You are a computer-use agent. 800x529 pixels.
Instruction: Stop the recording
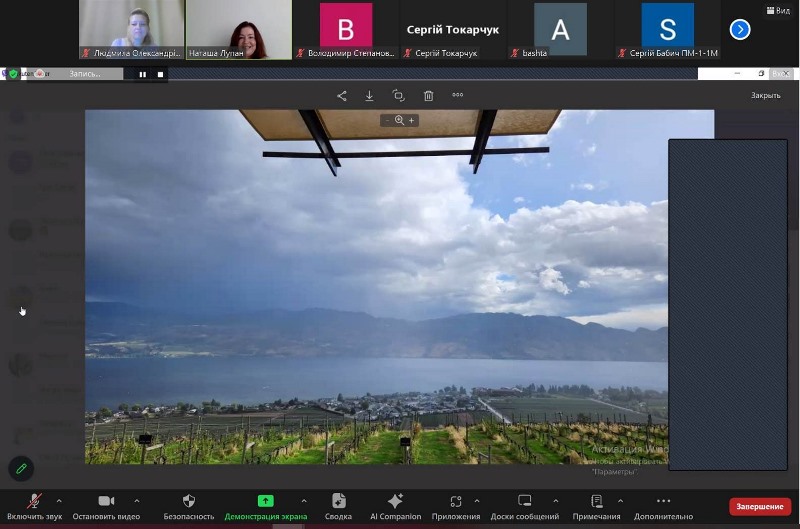(160, 74)
